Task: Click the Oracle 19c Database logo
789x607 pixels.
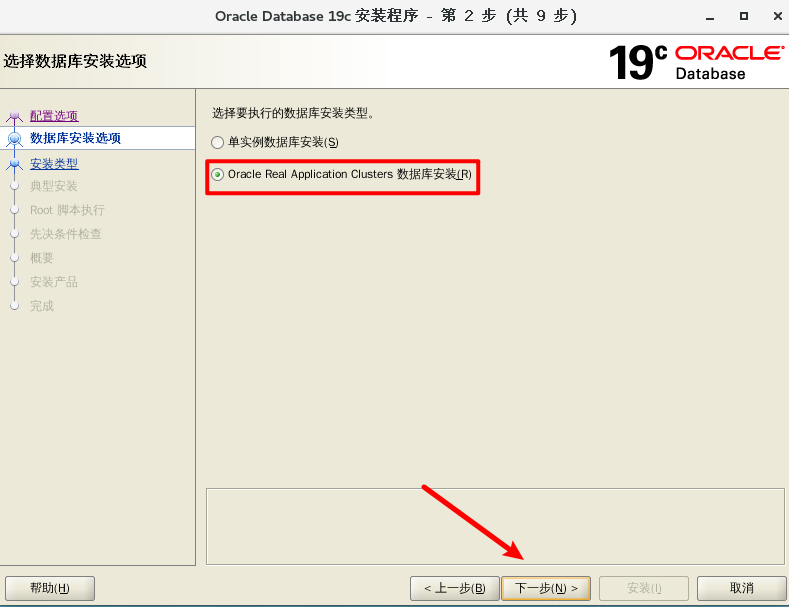Action: point(696,62)
